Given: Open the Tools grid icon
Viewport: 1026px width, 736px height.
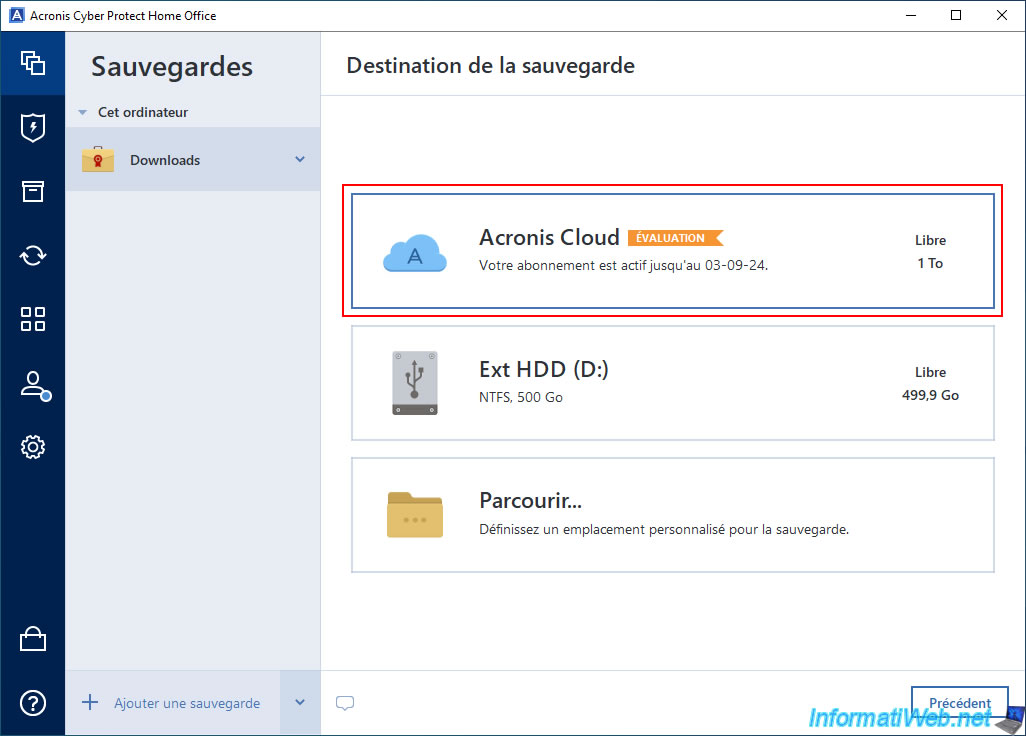Looking at the screenshot, I should pos(33,319).
